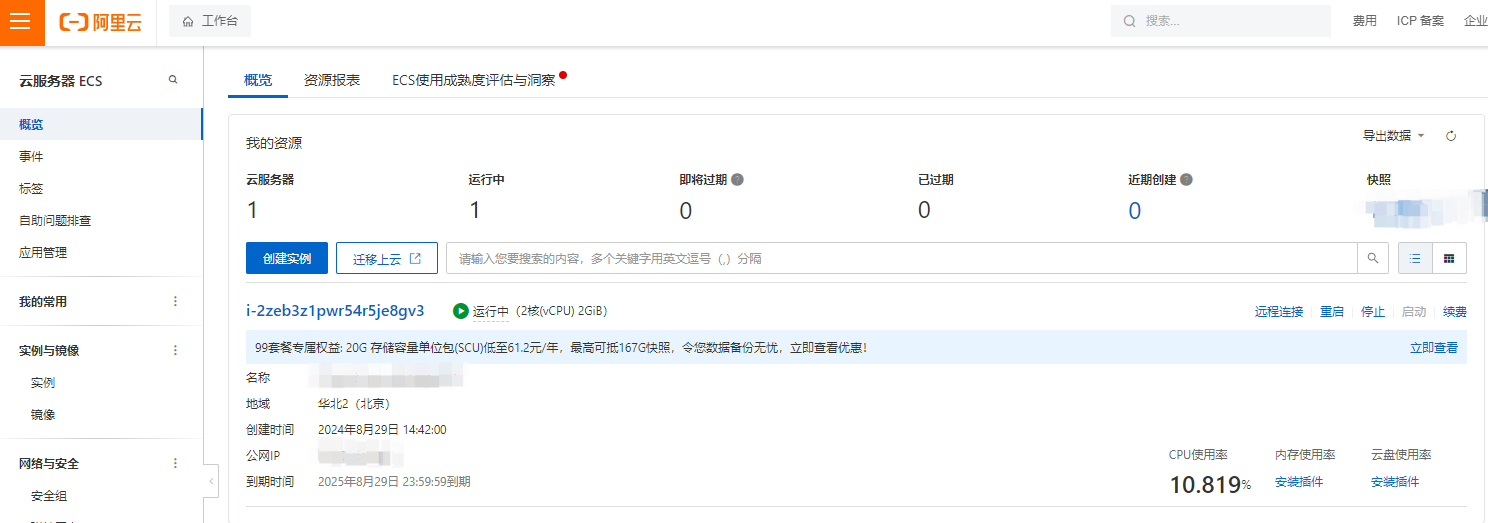Click the 创建实例 button
The height and width of the screenshot is (523, 1488).
[x=287, y=258]
